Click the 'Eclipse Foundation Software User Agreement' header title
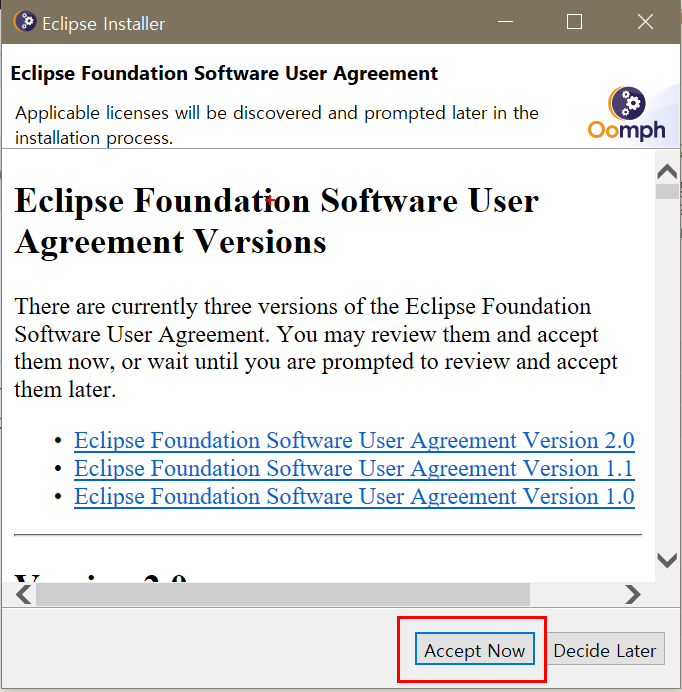682x692 pixels. 224,73
